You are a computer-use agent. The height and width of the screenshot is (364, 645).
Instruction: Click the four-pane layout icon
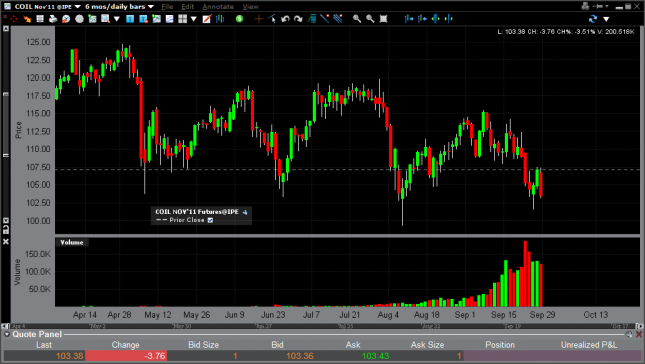183,19
